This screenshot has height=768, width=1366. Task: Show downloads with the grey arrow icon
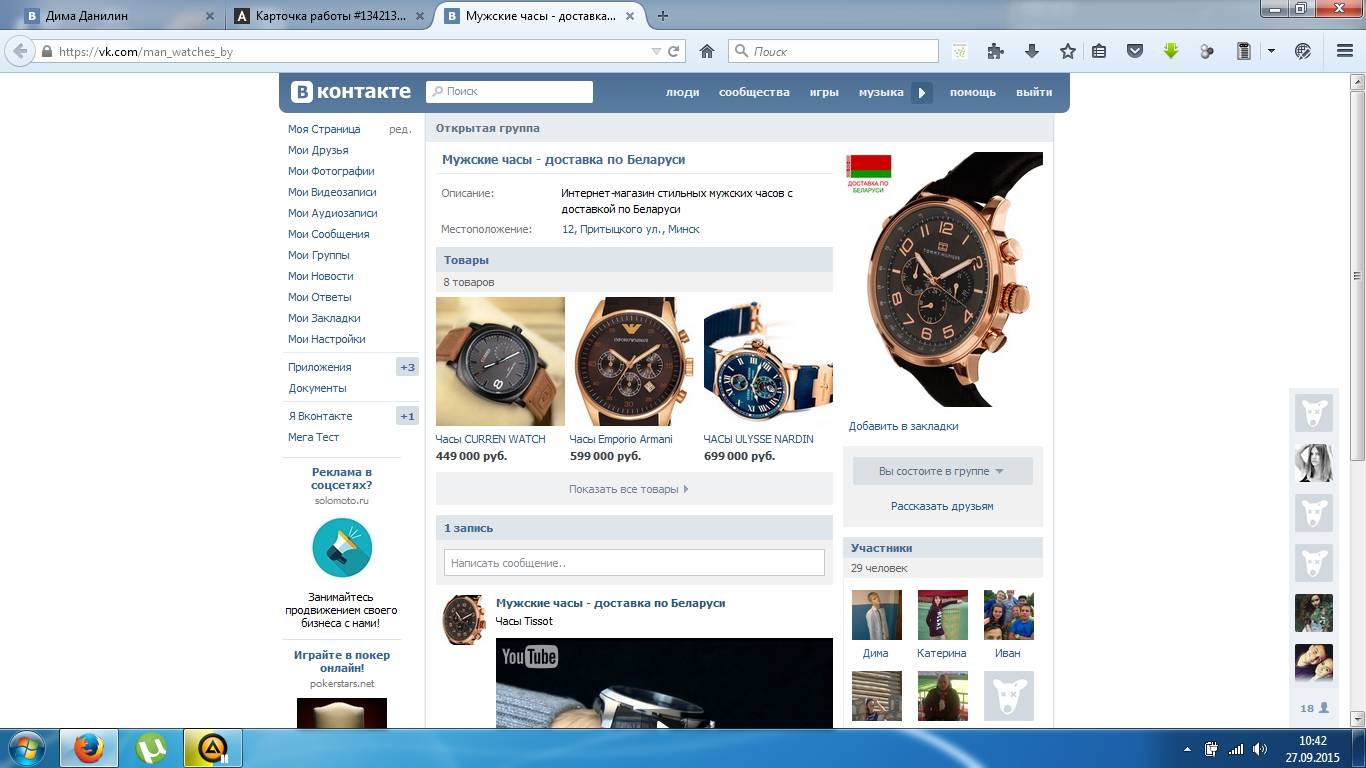[1032, 51]
